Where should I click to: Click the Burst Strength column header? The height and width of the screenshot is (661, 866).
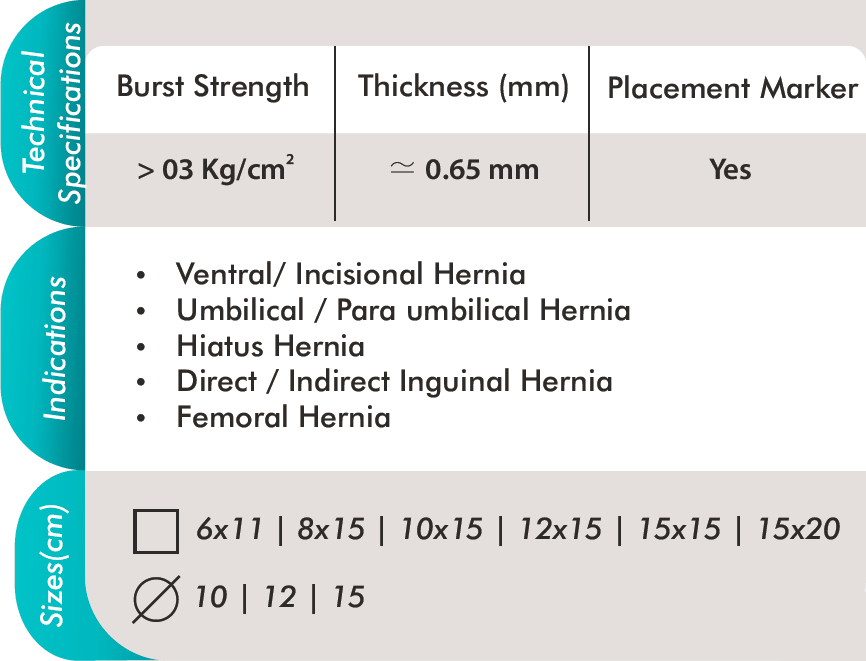click(x=213, y=87)
